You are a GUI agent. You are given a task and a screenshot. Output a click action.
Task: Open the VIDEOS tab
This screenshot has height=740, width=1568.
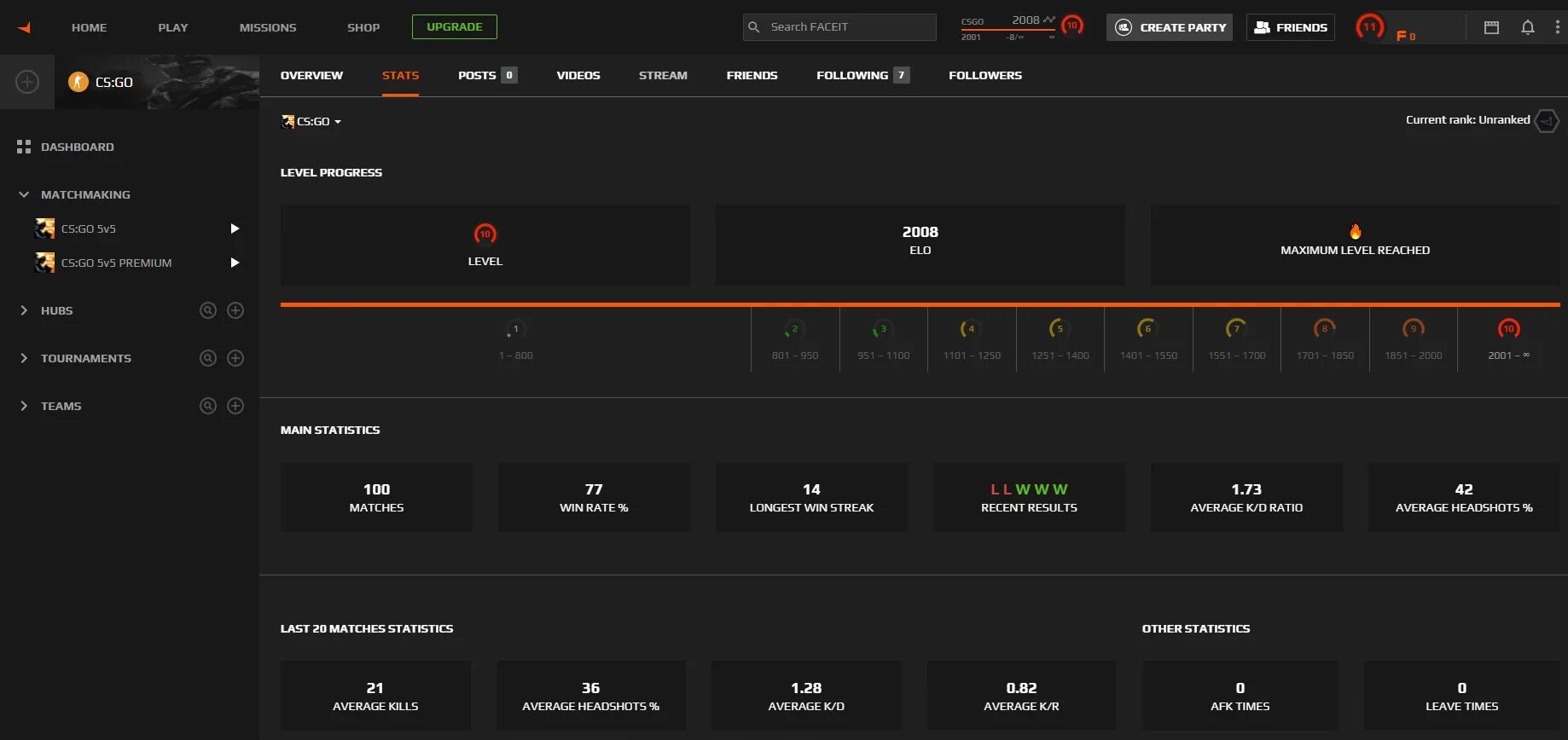tap(578, 75)
